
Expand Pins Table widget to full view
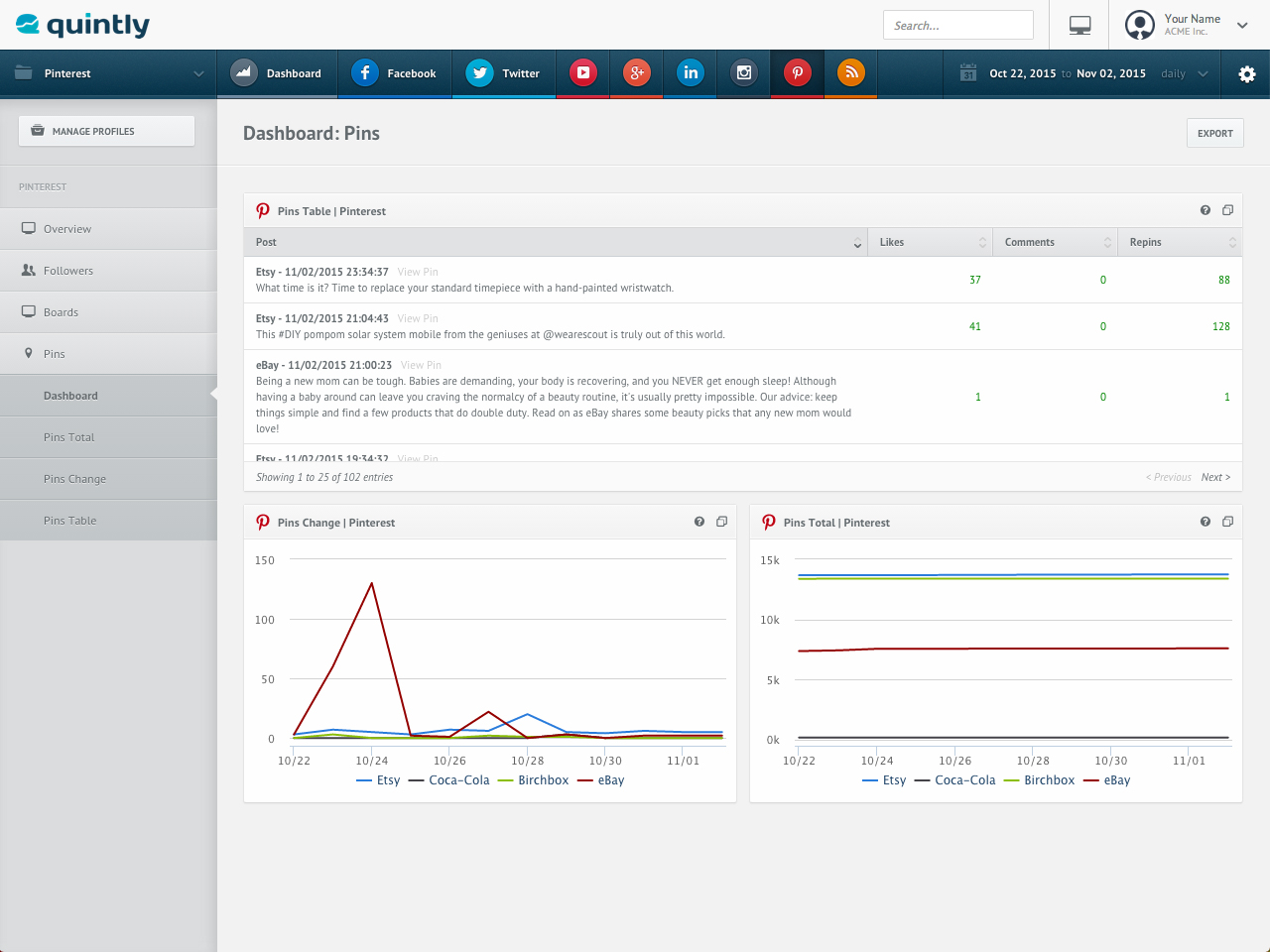(x=1227, y=210)
